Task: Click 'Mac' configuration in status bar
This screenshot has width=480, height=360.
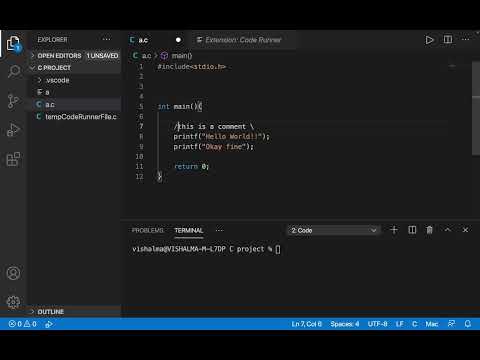Action: click(x=432, y=324)
